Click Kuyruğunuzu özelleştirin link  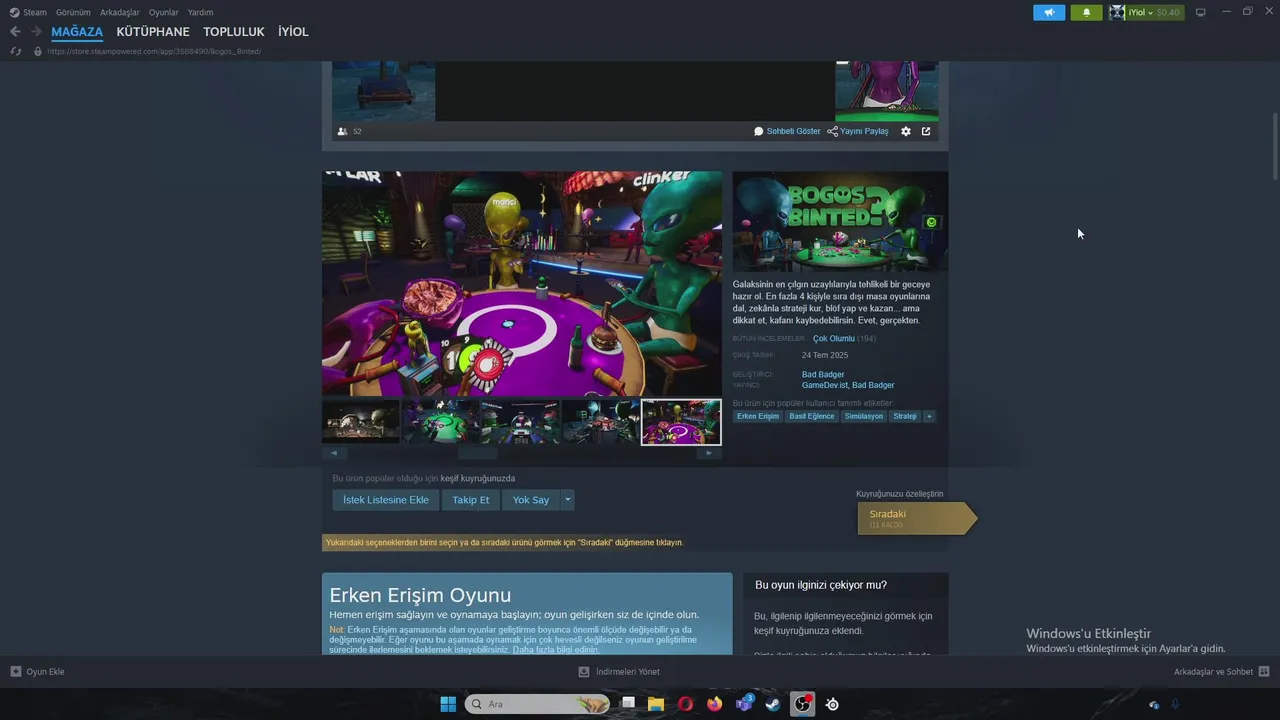900,494
